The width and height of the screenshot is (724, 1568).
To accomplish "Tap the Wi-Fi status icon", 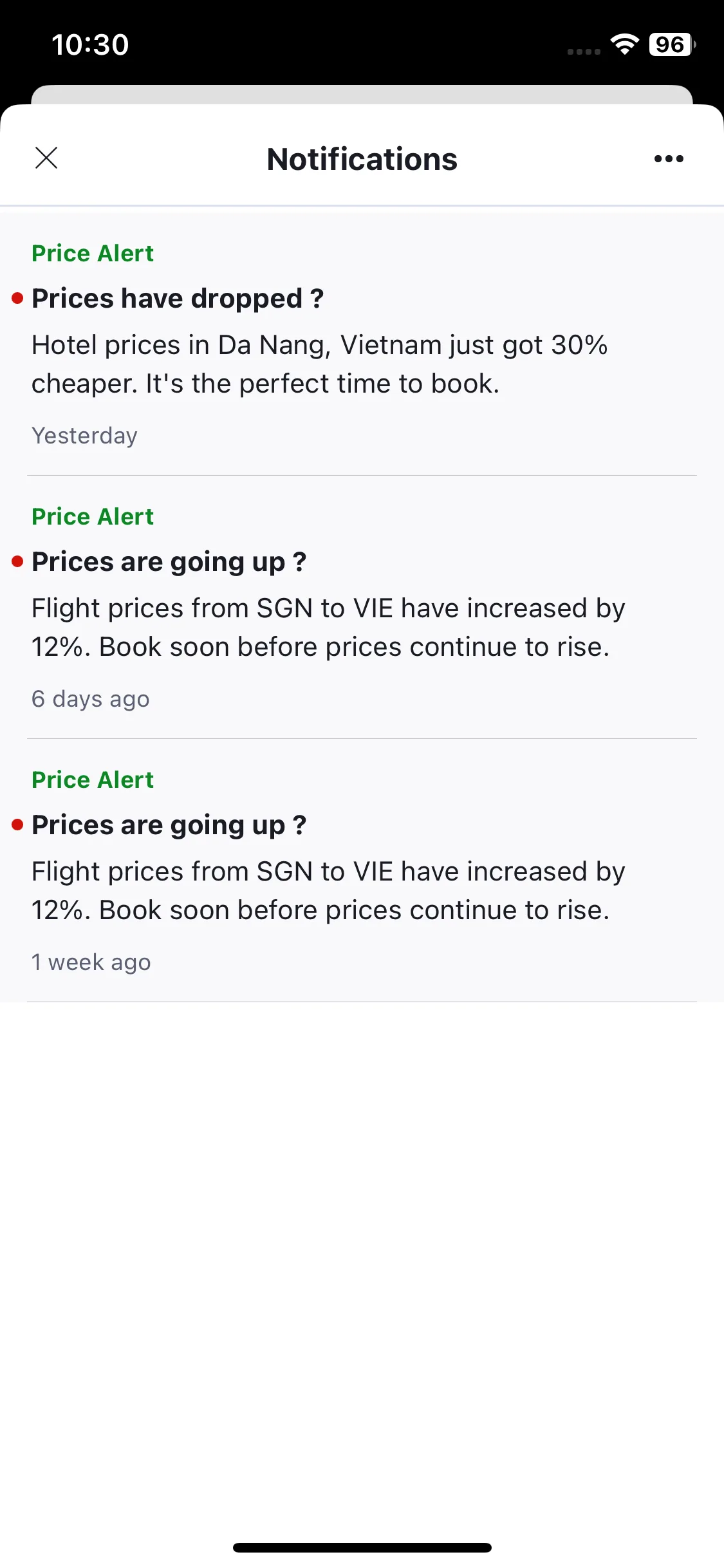I will click(624, 44).
